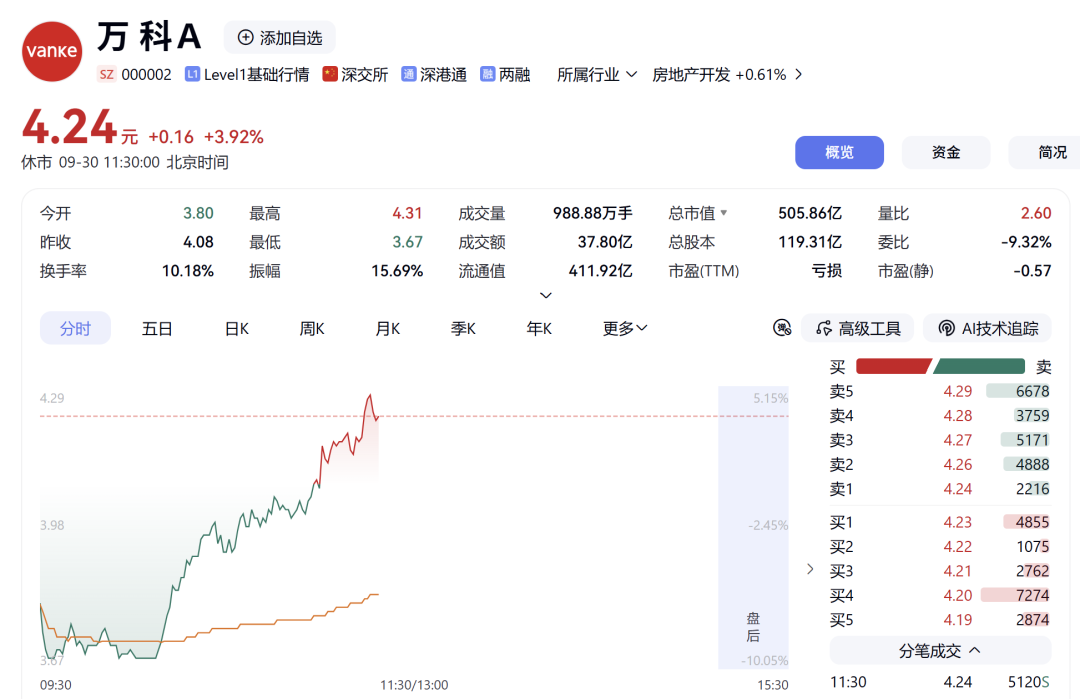Click the 11:30 trade tick row
Image resolution: width=1080 pixels, height=699 pixels.
point(939,682)
